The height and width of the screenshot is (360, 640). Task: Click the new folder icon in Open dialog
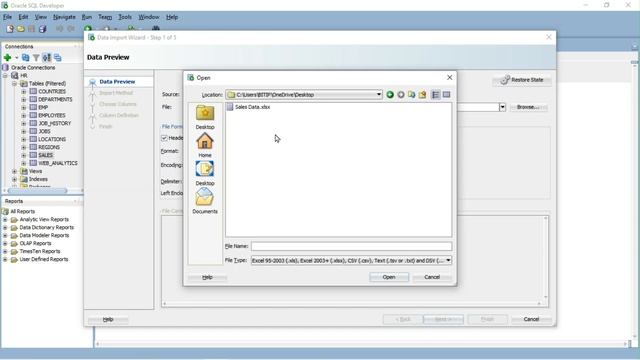(422, 95)
